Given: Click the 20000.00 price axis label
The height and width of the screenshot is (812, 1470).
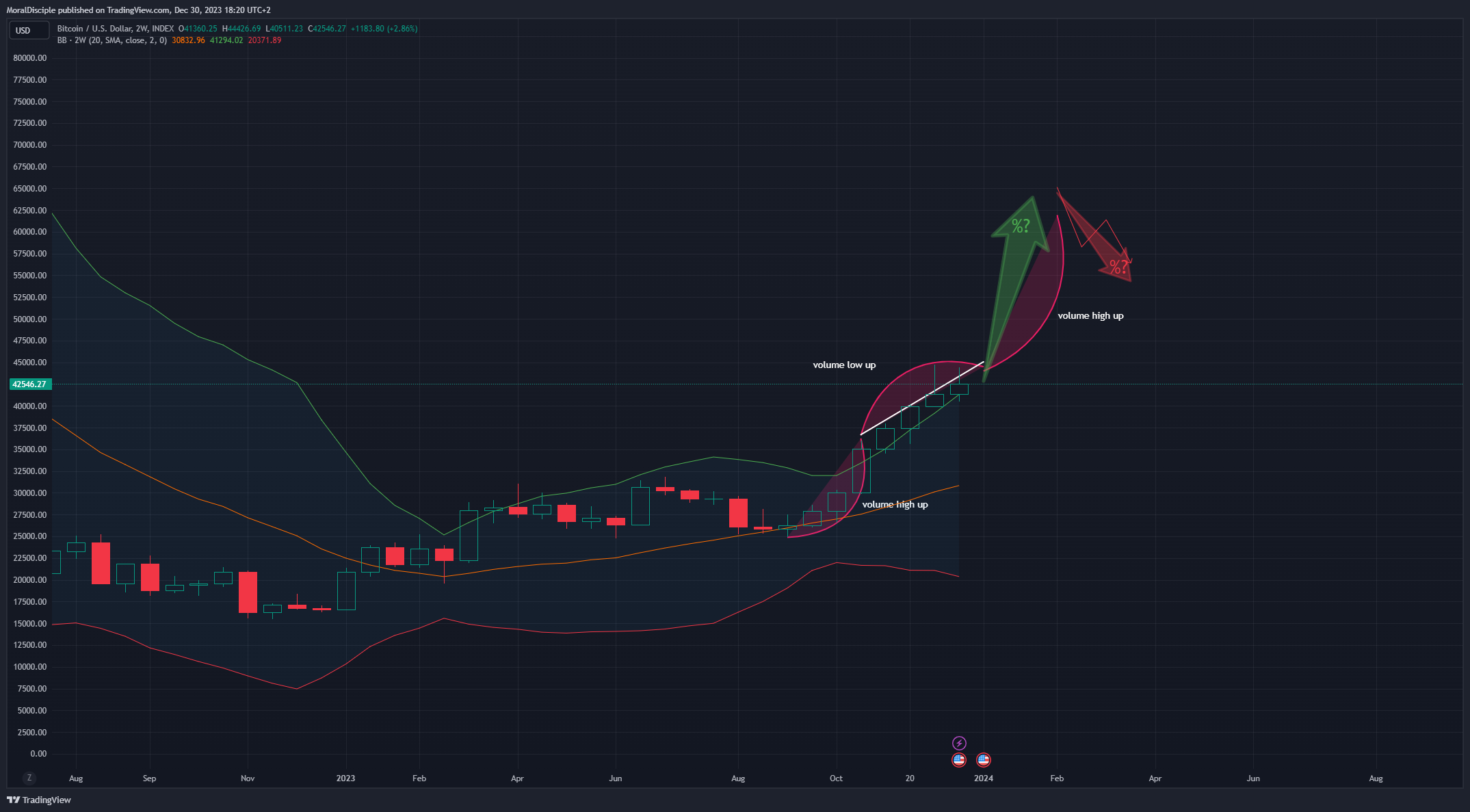Looking at the screenshot, I should click(x=30, y=580).
